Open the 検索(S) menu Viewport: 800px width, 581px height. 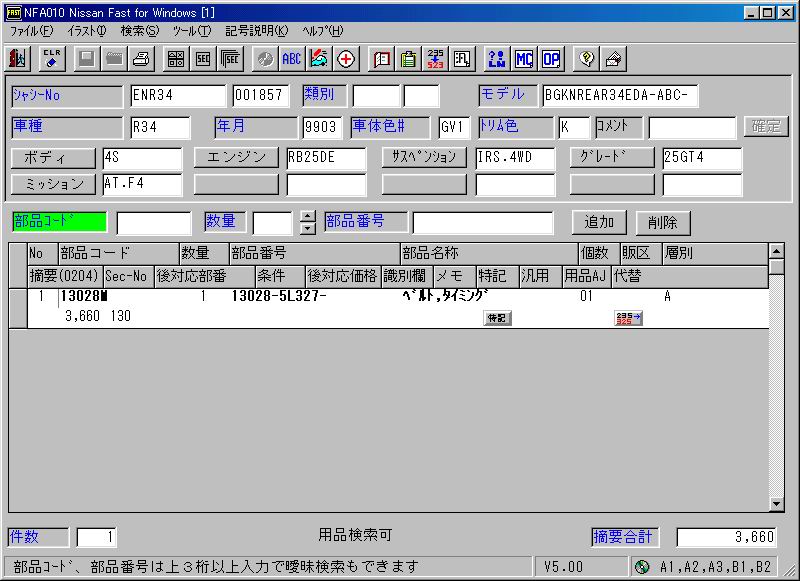pyautogui.click(x=139, y=31)
